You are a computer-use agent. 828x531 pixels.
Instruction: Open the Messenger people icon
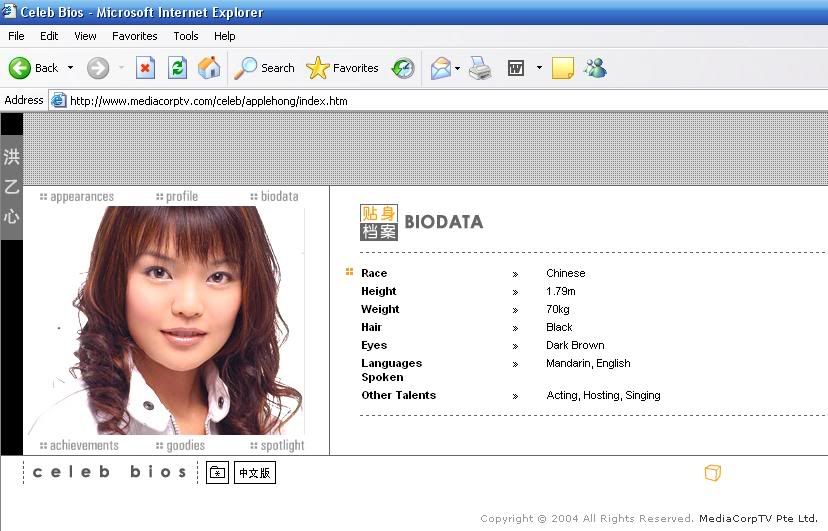point(595,68)
